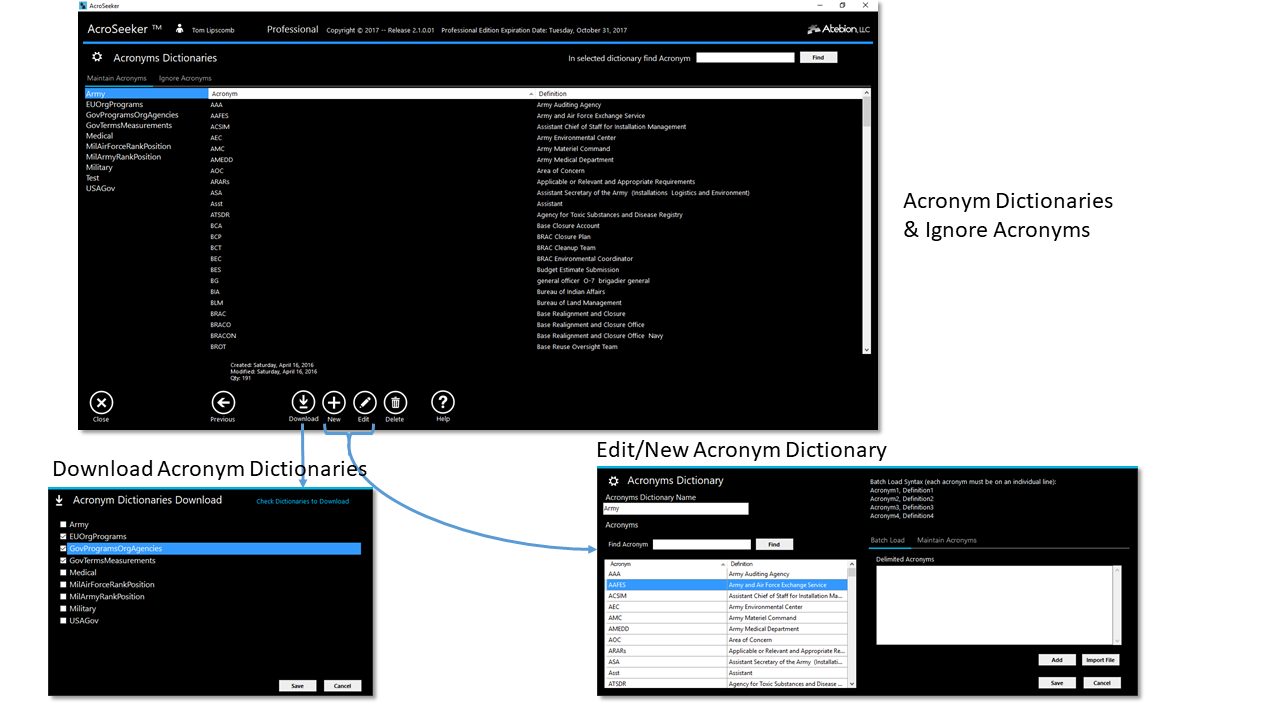Click the download arrow icon in the Download dialog header
This screenshot has height=720, width=1280.
coord(59,500)
